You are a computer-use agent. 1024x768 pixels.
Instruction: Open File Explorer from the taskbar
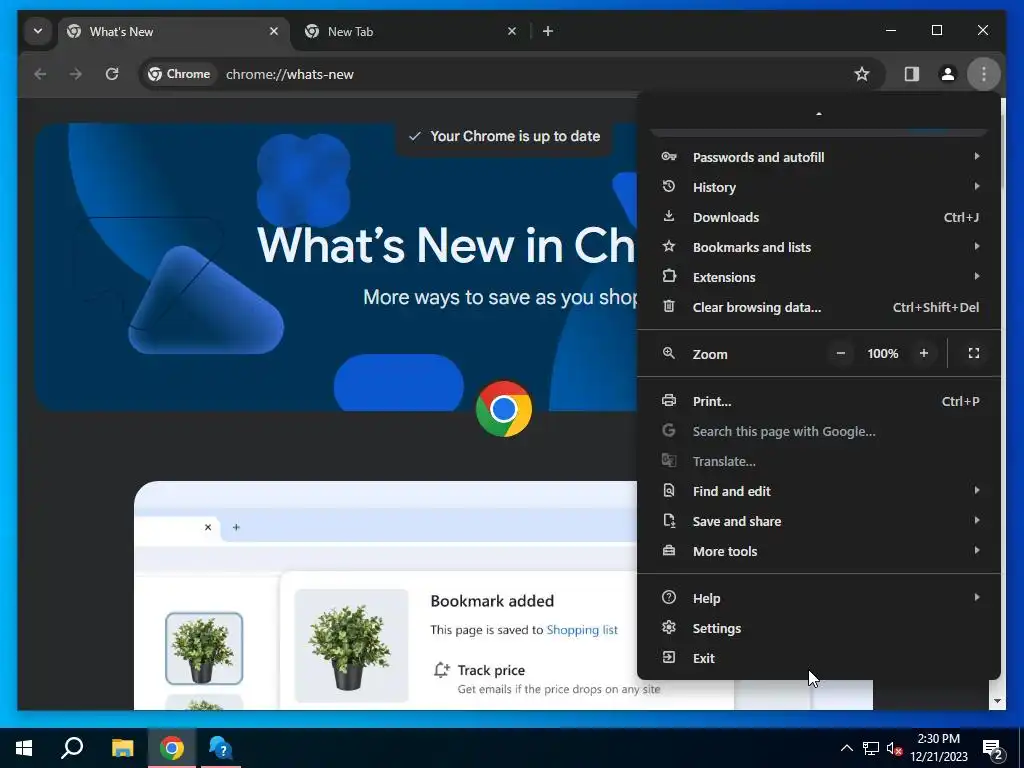(x=122, y=748)
